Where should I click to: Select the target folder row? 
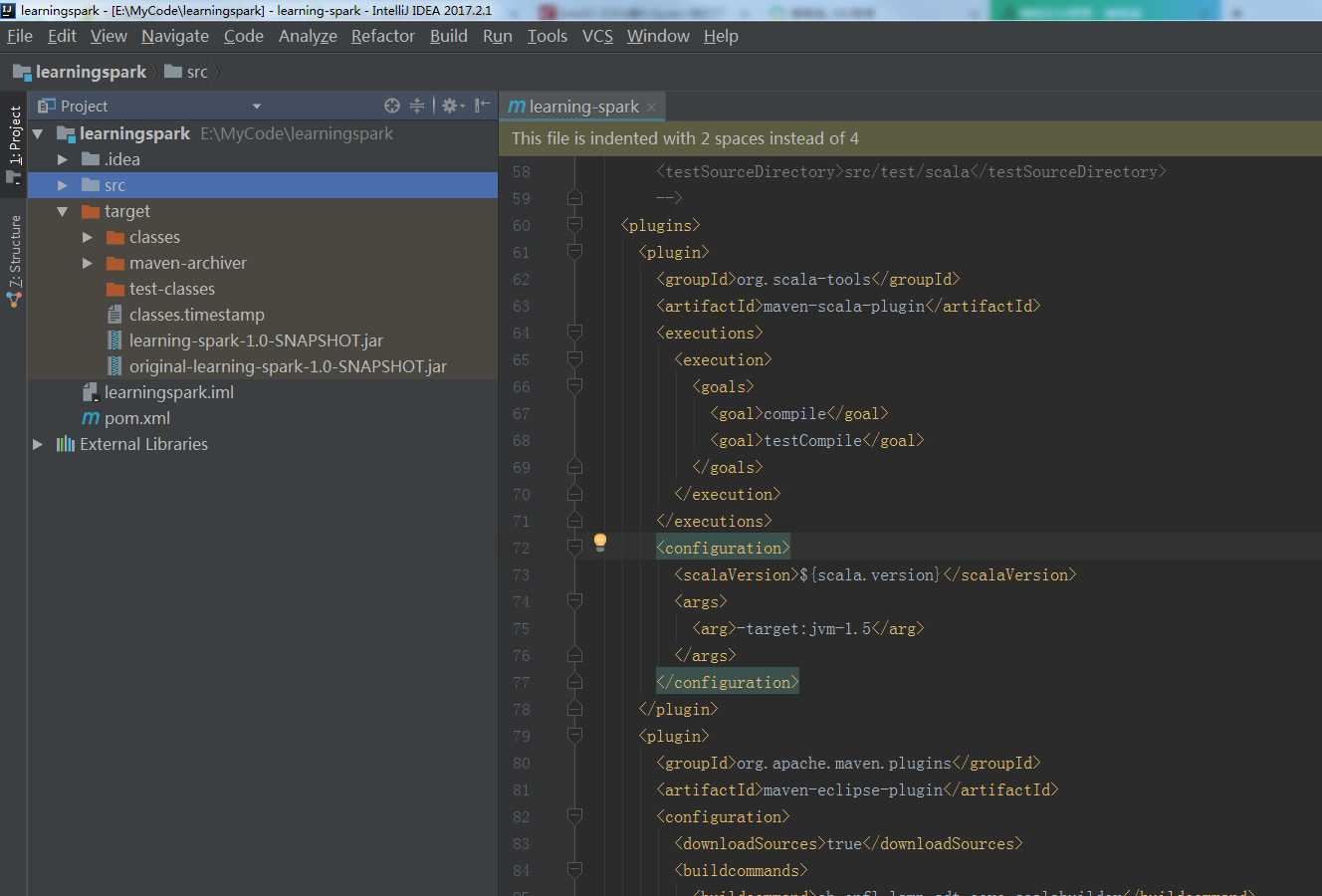pyautogui.click(x=263, y=211)
